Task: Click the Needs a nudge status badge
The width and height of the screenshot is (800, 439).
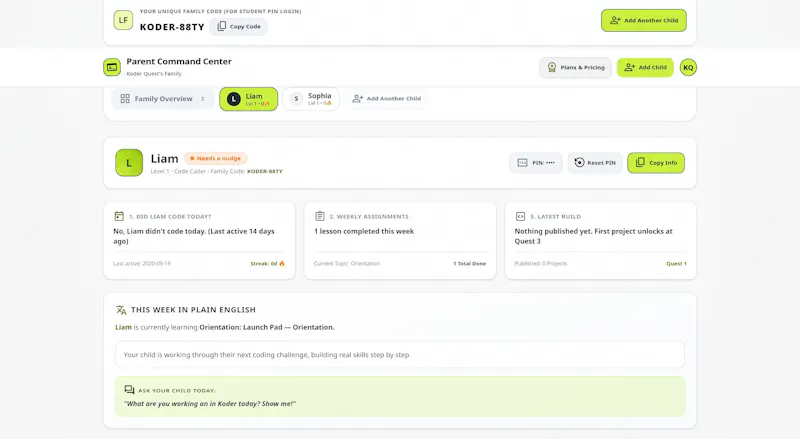Action: point(215,158)
